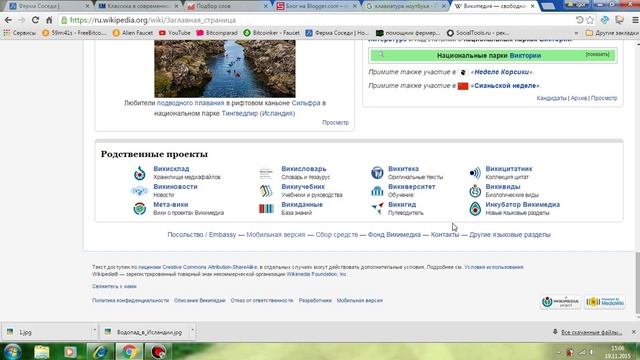
Task: Open the Кандидаты link
Action: pos(551,98)
